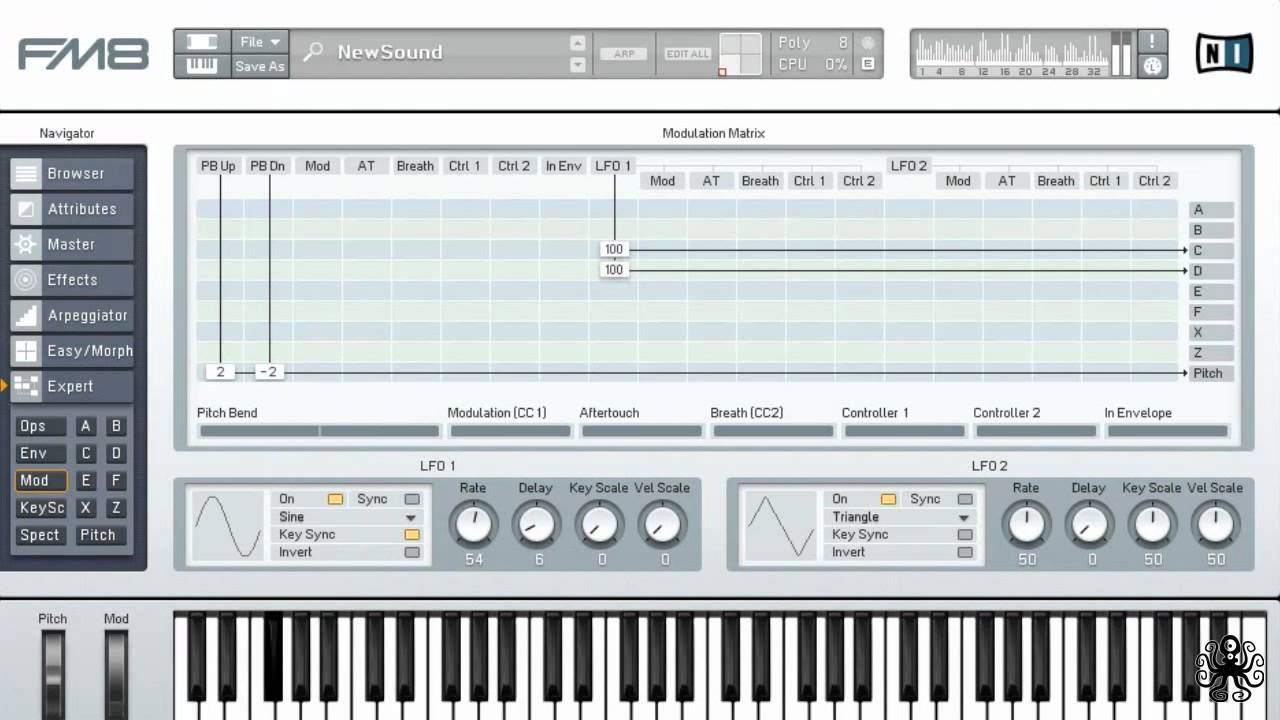Adjust the LFO 1 Rate knob
The image size is (1280, 720).
pos(473,524)
